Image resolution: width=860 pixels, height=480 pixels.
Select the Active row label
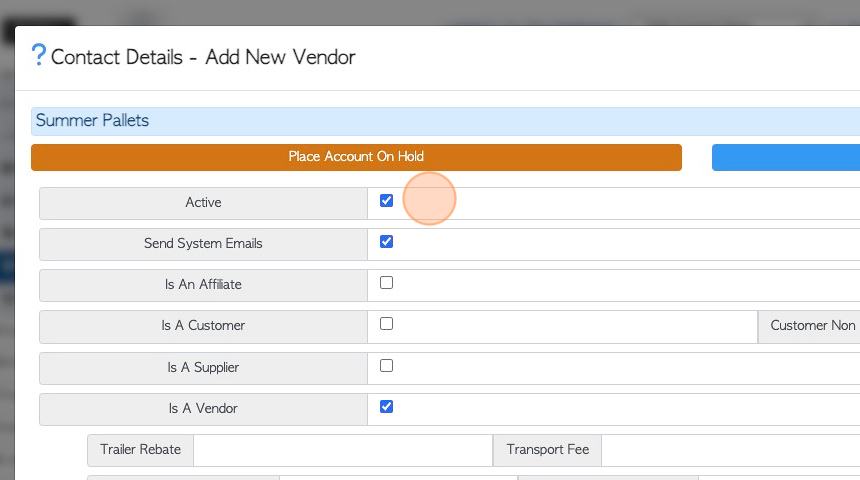(203, 203)
